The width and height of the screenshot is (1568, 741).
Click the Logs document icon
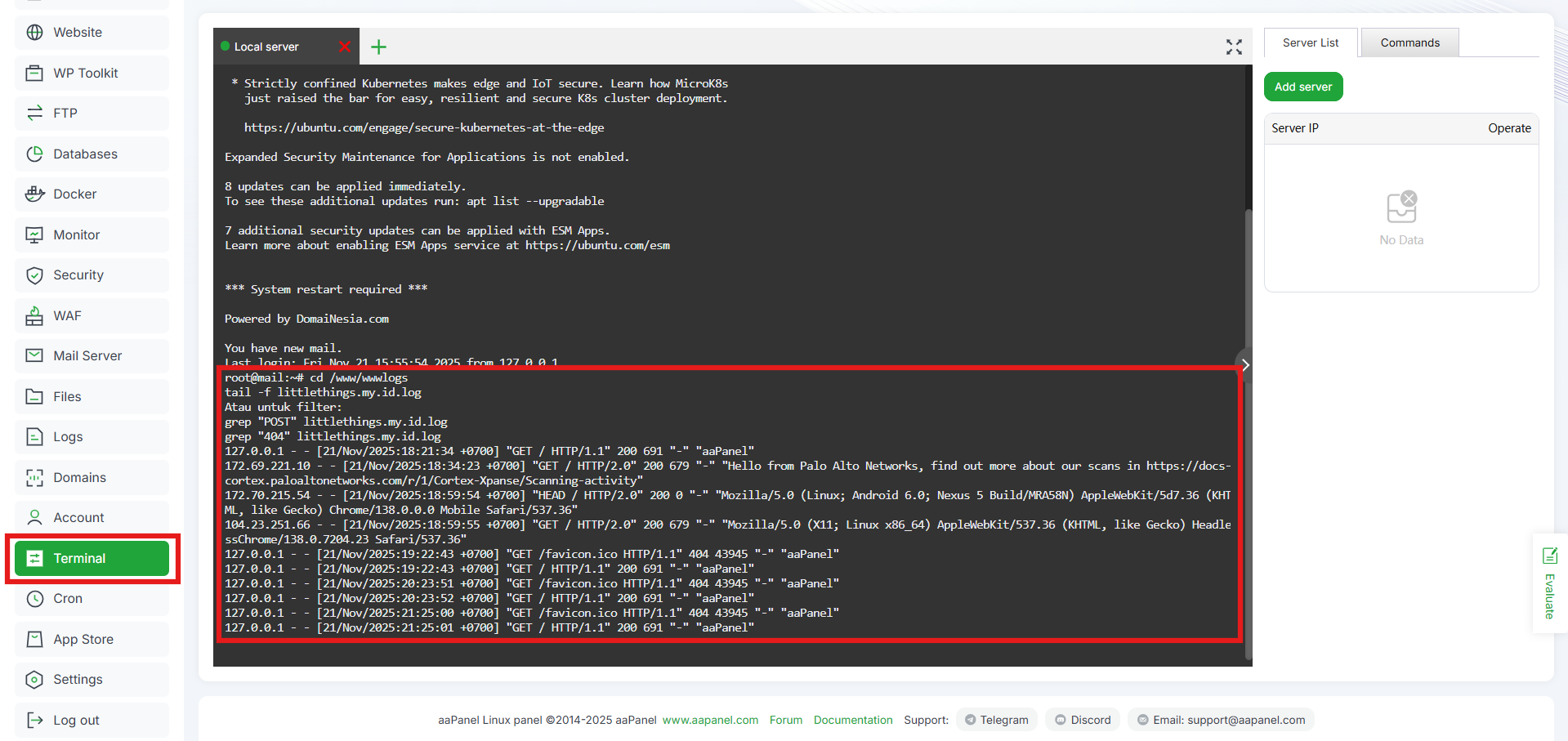pos(34,437)
